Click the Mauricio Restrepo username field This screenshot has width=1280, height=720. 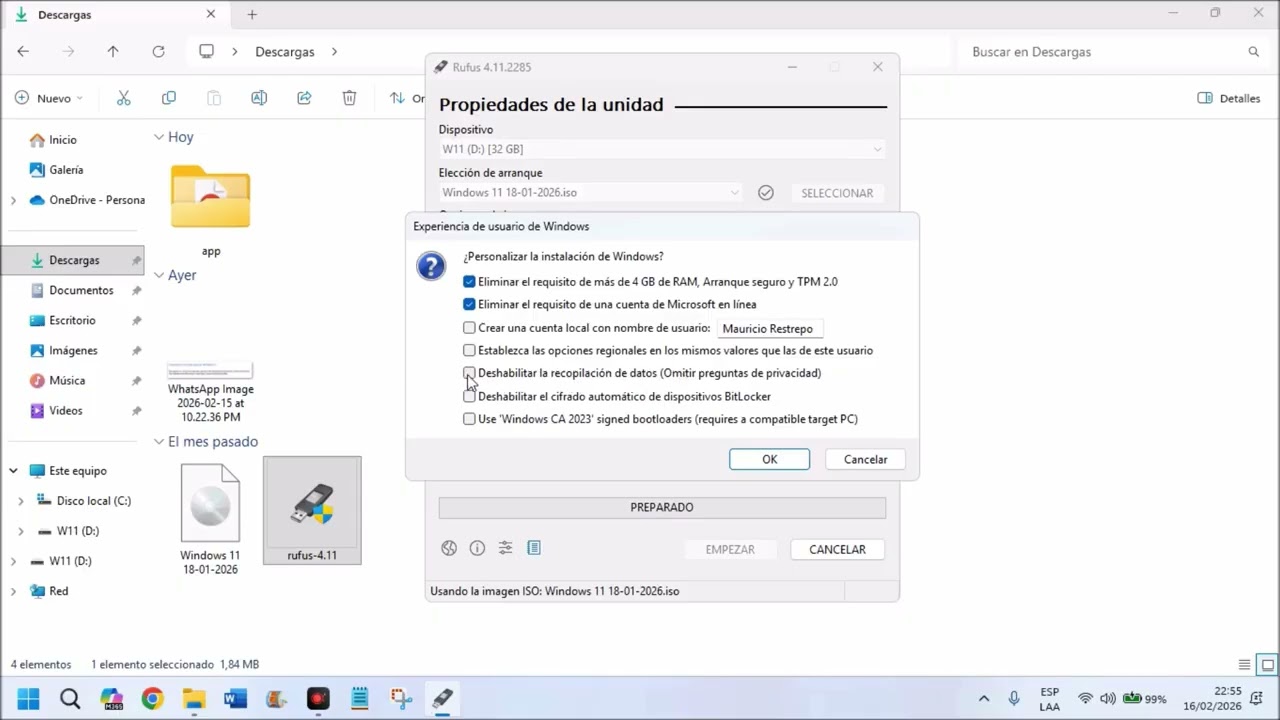pyautogui.click(x=768, y=328)
